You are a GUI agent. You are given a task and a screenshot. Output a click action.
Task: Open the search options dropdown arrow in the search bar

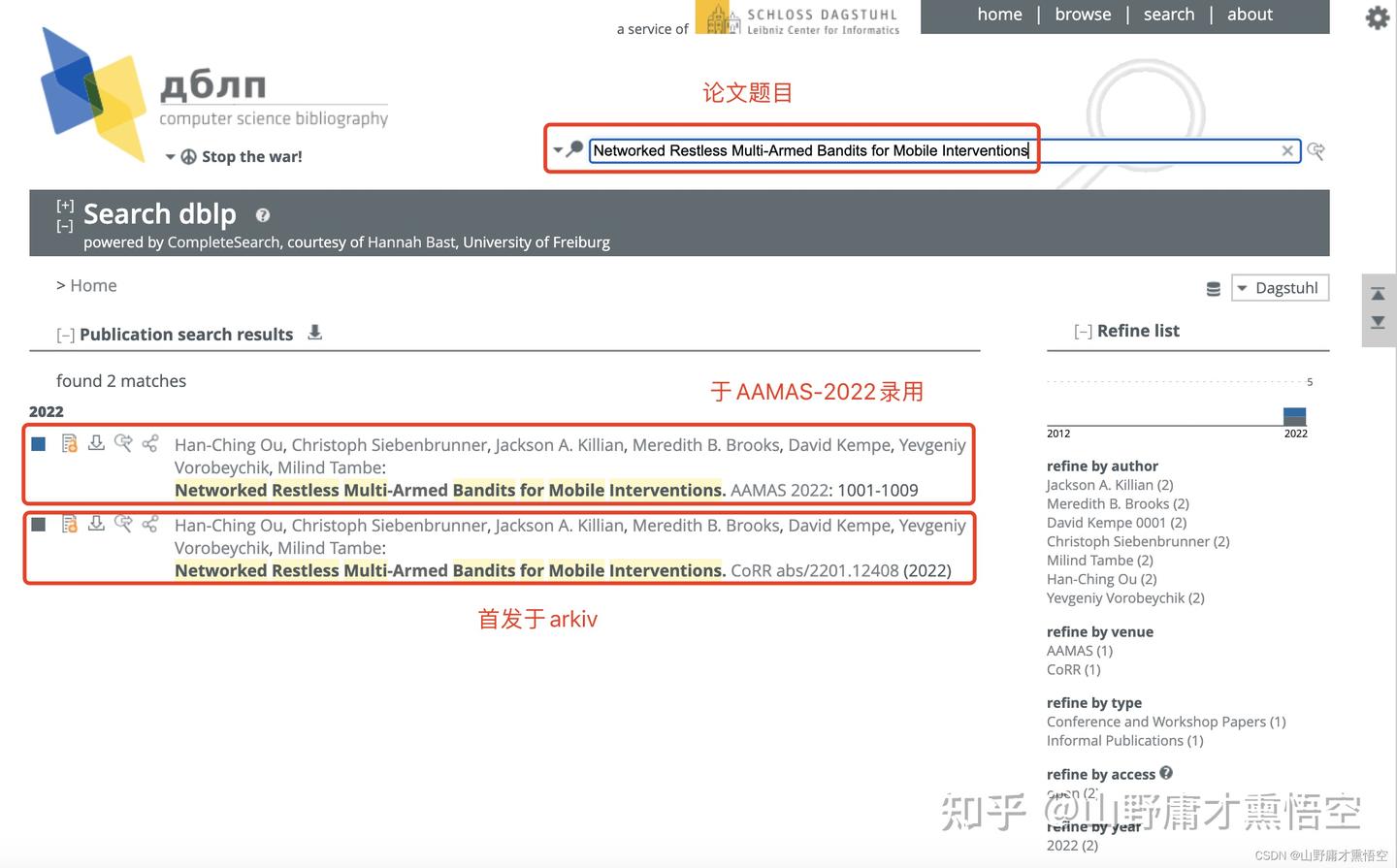(x=559, y=151)
